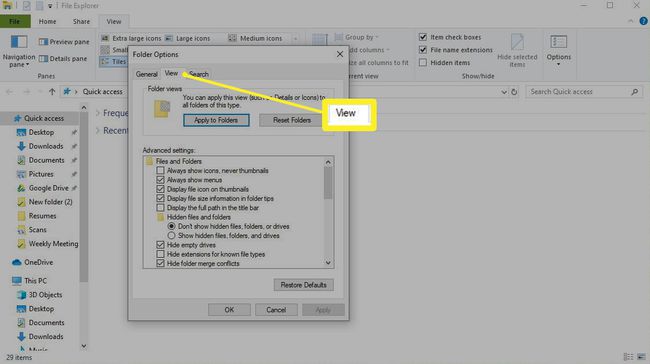Click the Options ribbon icon
Viewport: 650px width, 364px height.
click(x=558, y=42)
